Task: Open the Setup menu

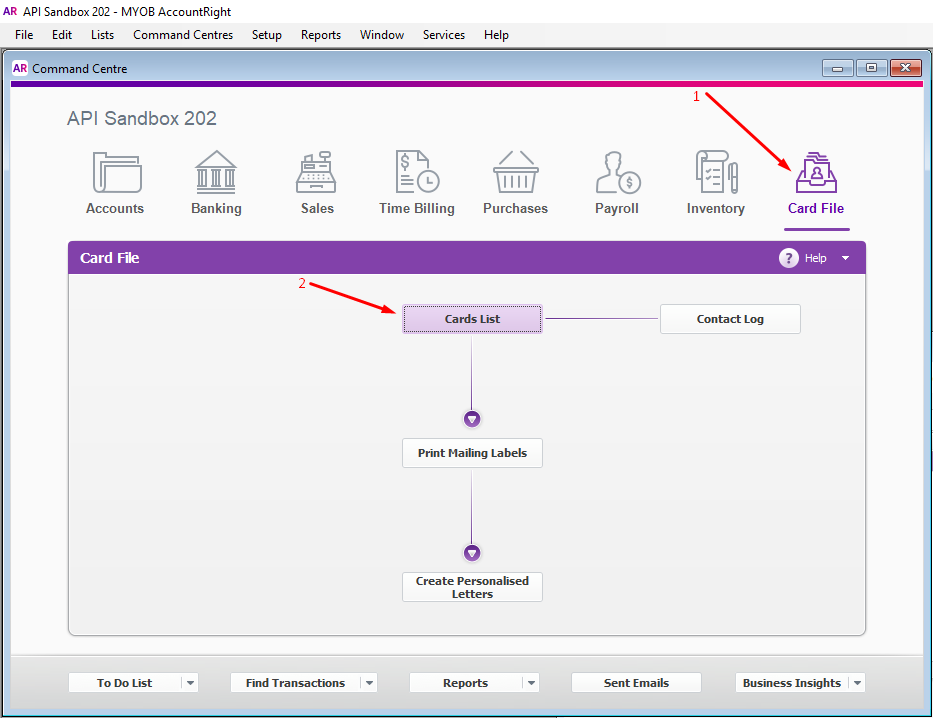Action: click(267, 35)
